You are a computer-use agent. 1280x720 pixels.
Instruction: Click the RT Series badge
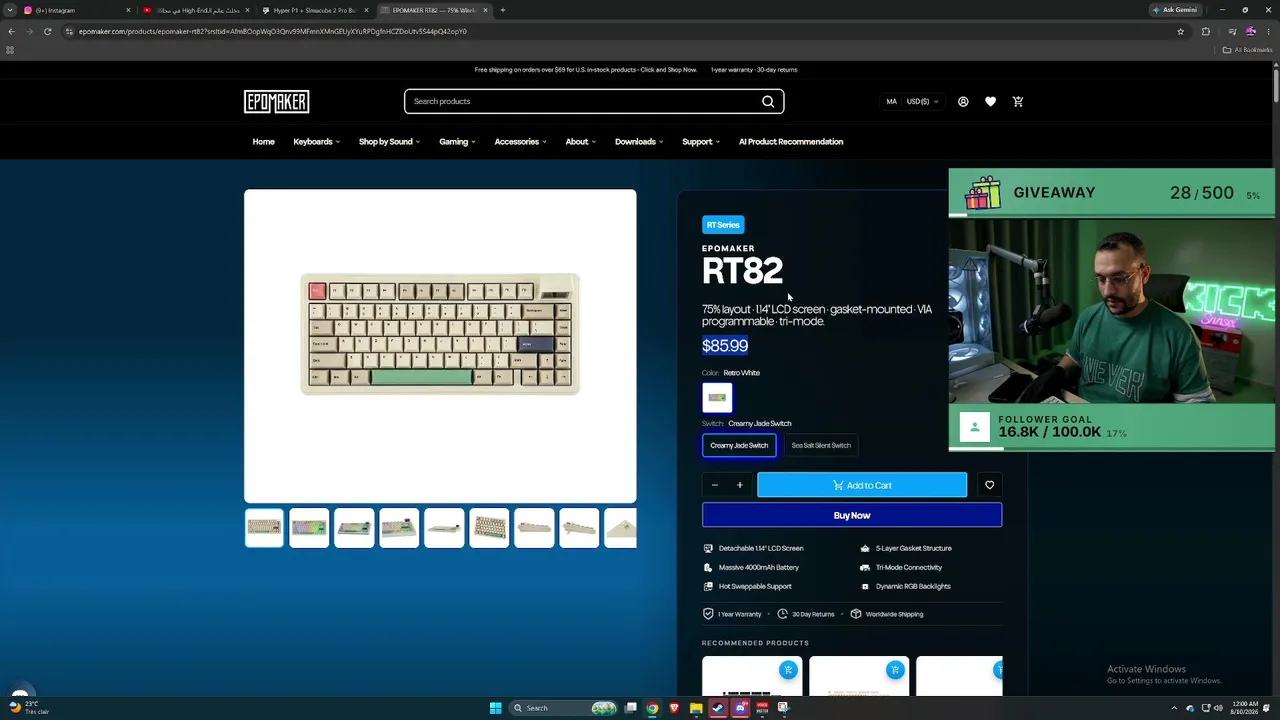[x=723, y=225]
